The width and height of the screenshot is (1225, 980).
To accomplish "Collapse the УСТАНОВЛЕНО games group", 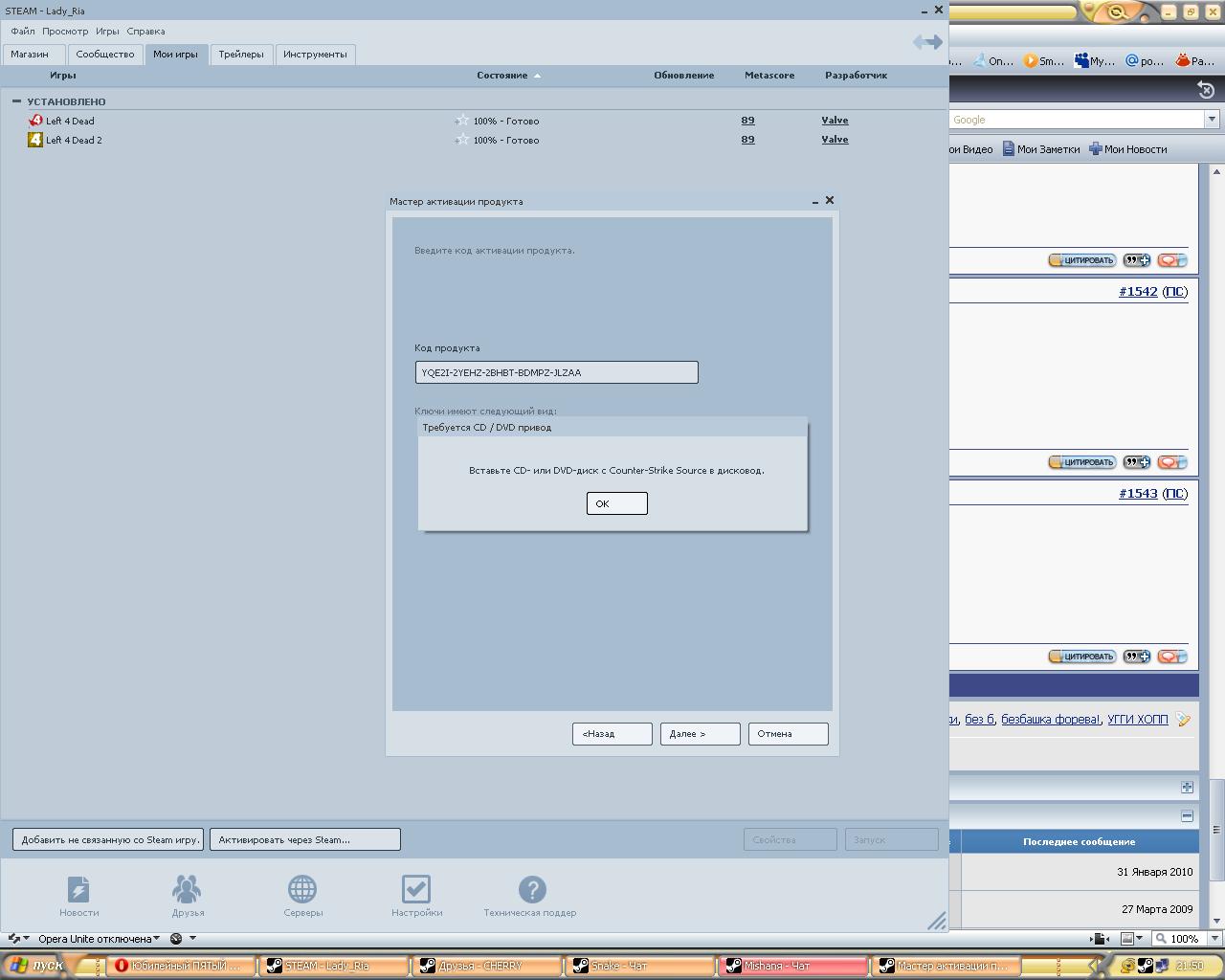I will click(16, 100).
